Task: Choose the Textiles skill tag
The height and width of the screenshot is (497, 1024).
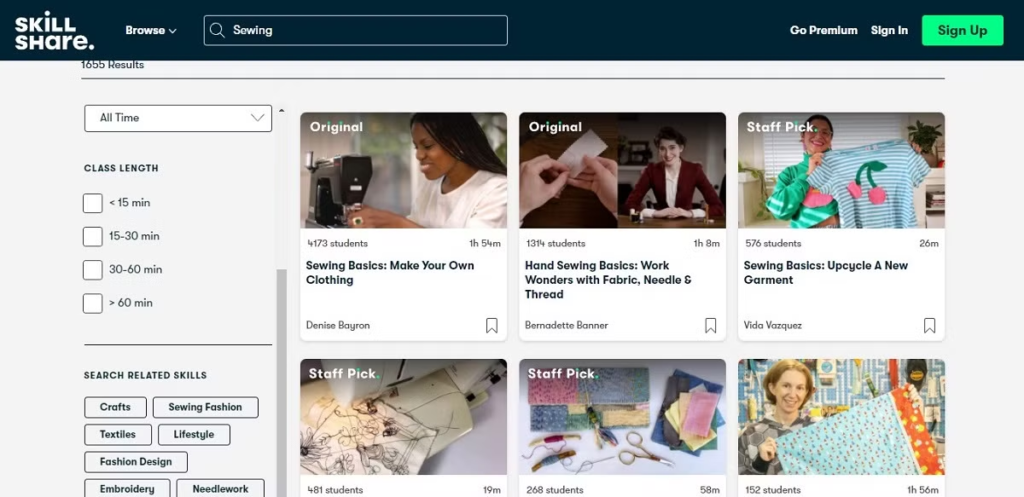Action: pos(118,434)
